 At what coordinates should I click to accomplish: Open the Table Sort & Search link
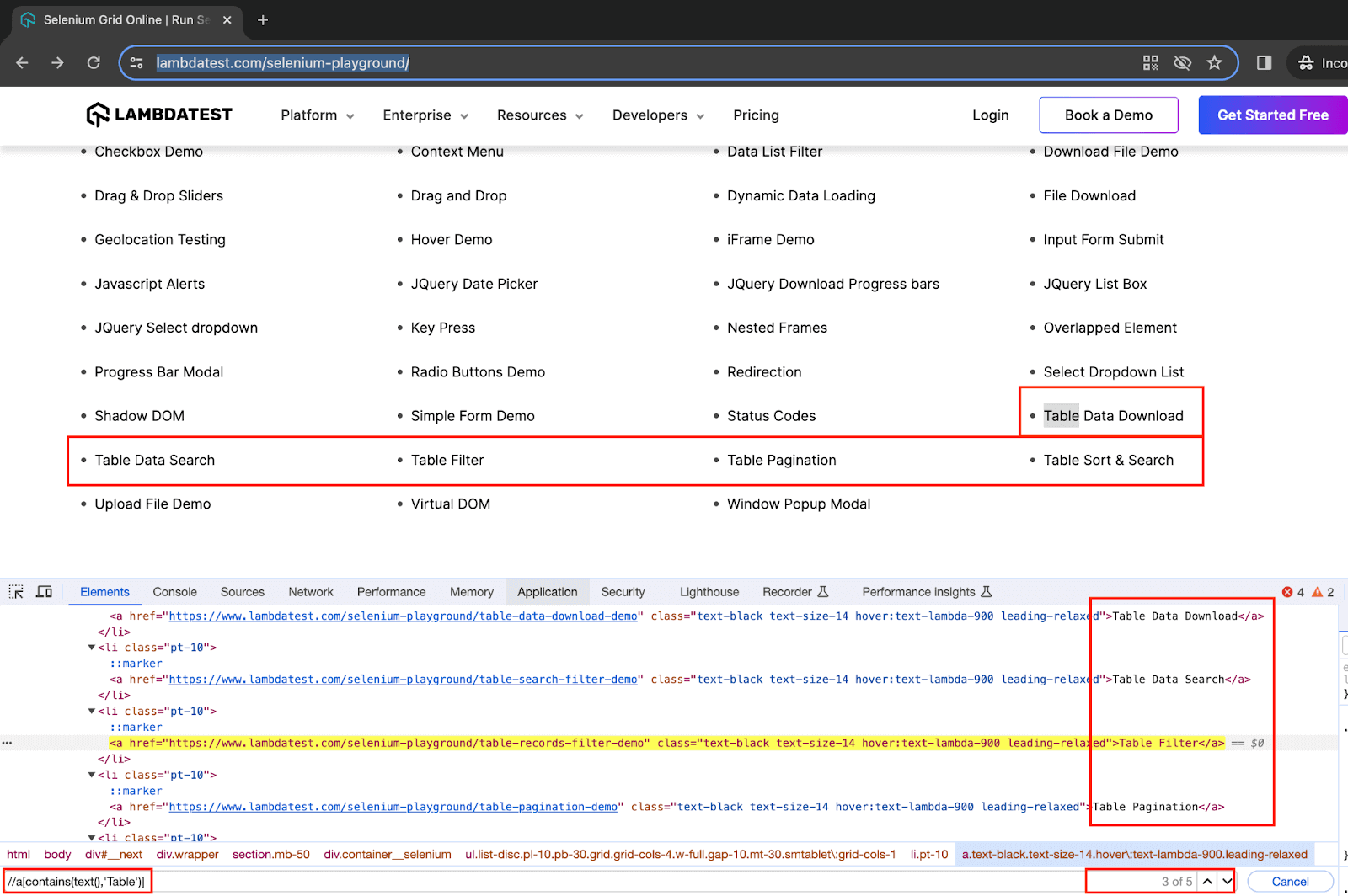(x=1109, y=460)
